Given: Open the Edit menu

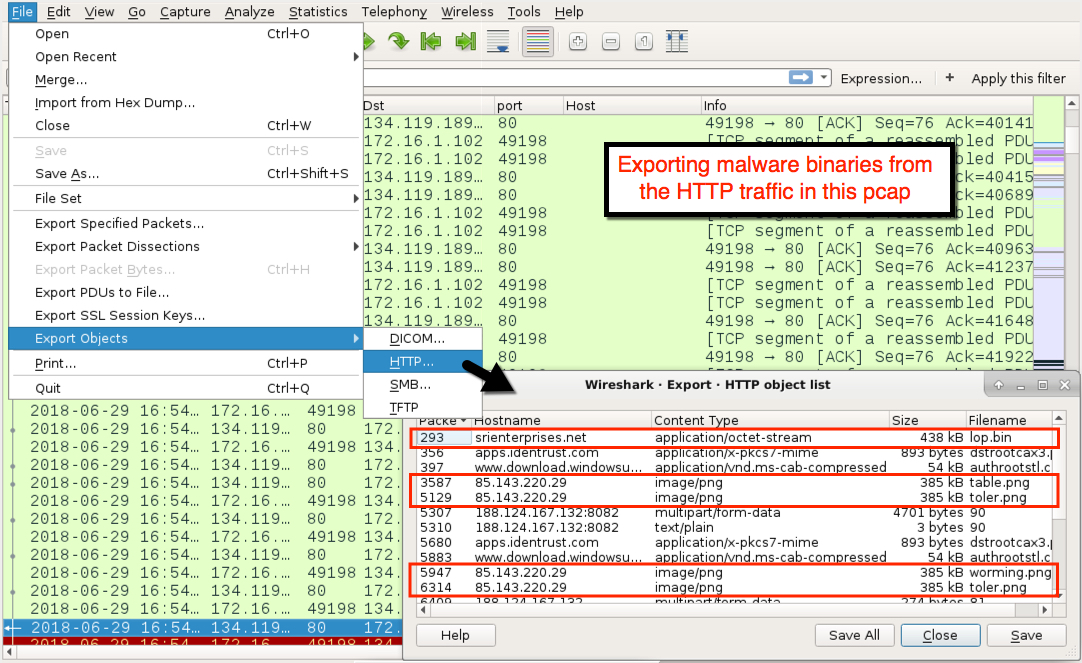Looking at the screenshot, I should [59, 12].
